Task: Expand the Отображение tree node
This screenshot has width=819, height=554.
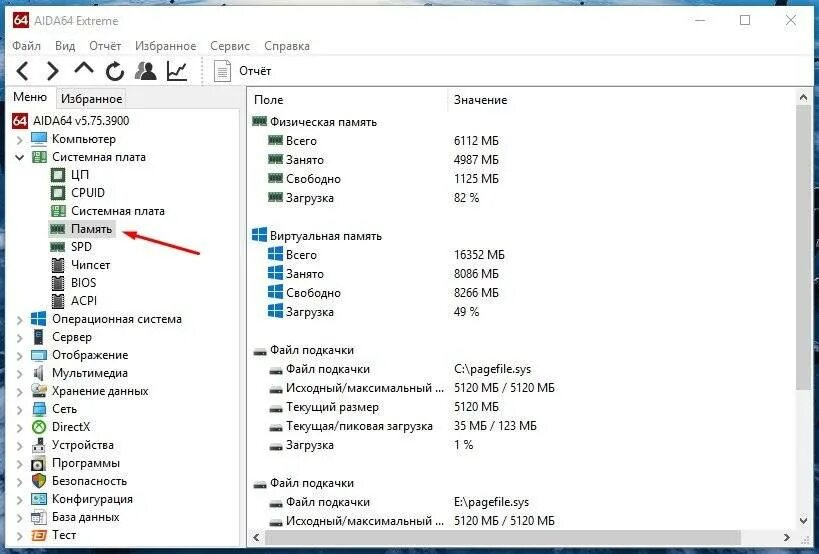Action: (19, 356)
